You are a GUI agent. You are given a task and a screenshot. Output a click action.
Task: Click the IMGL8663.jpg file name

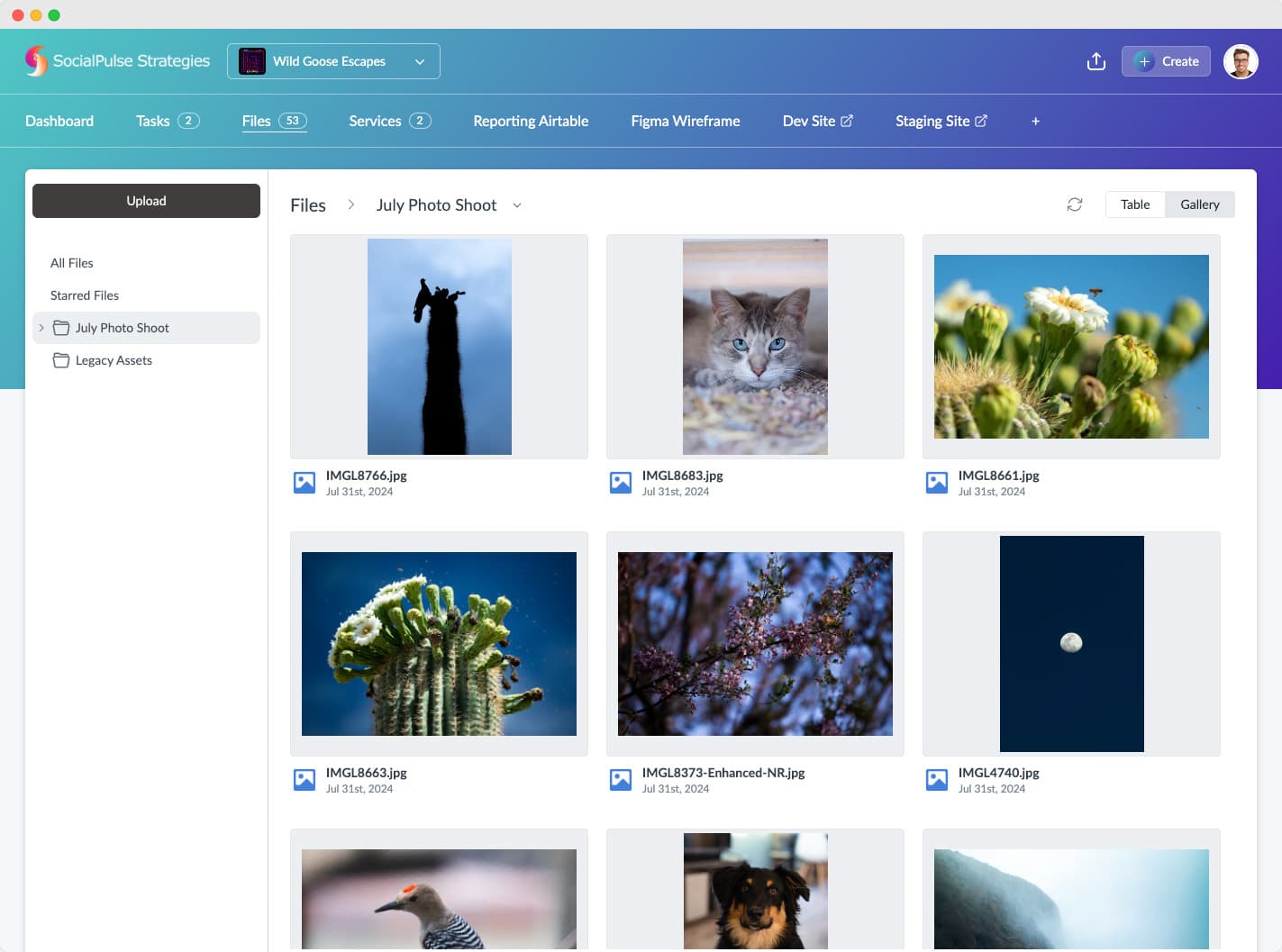[367, 773]
